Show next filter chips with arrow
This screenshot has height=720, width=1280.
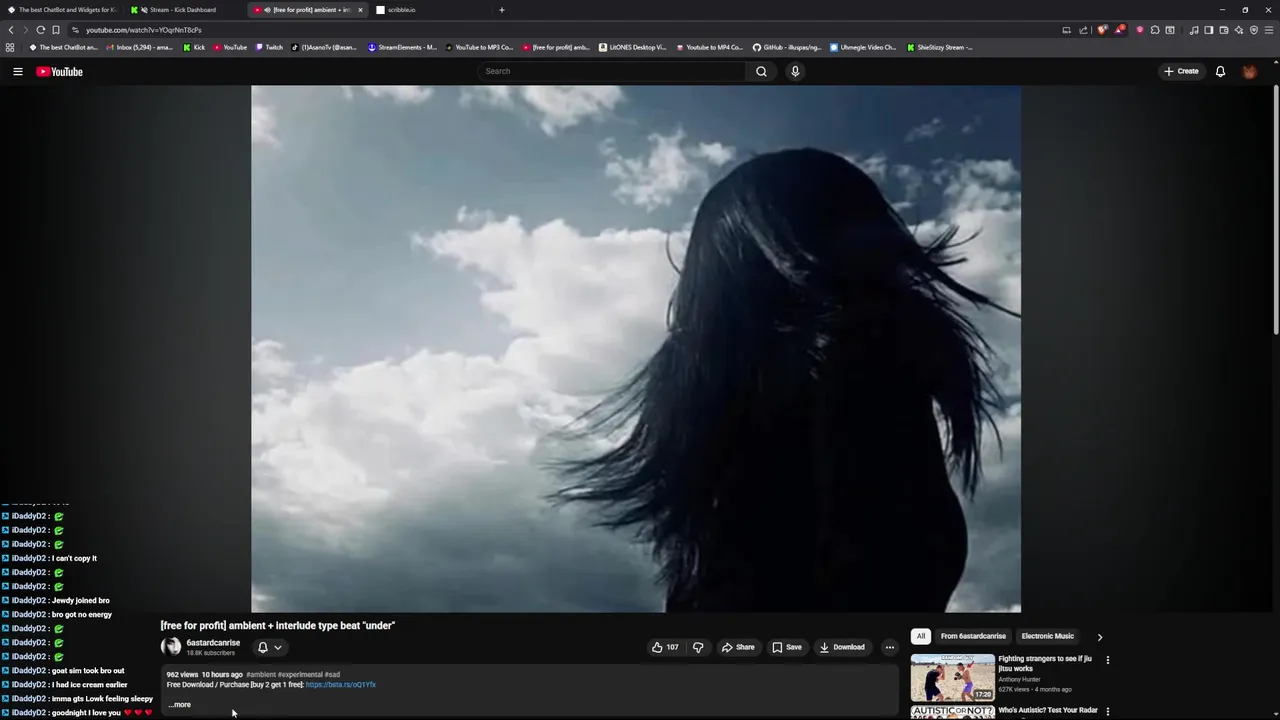(1099, 637)
